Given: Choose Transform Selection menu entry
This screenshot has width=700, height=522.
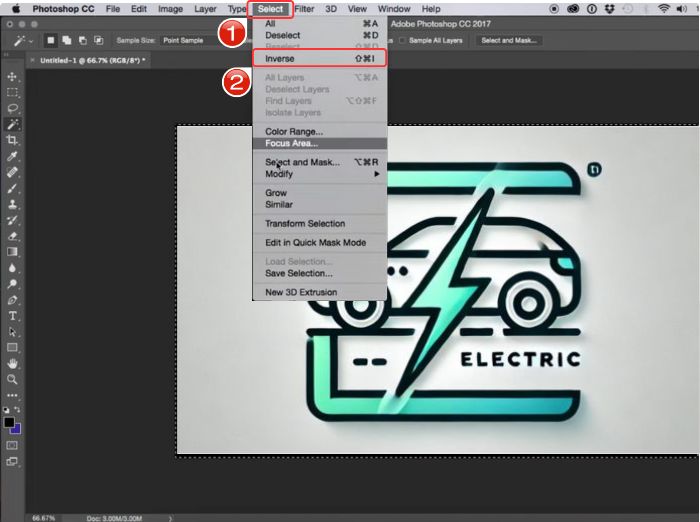Looking at the screenshot, I should point(320,223).
